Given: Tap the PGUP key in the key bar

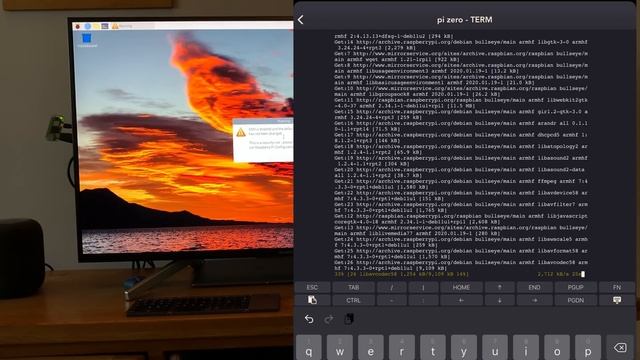Looking at the screenshot, I should click(576, 287).
